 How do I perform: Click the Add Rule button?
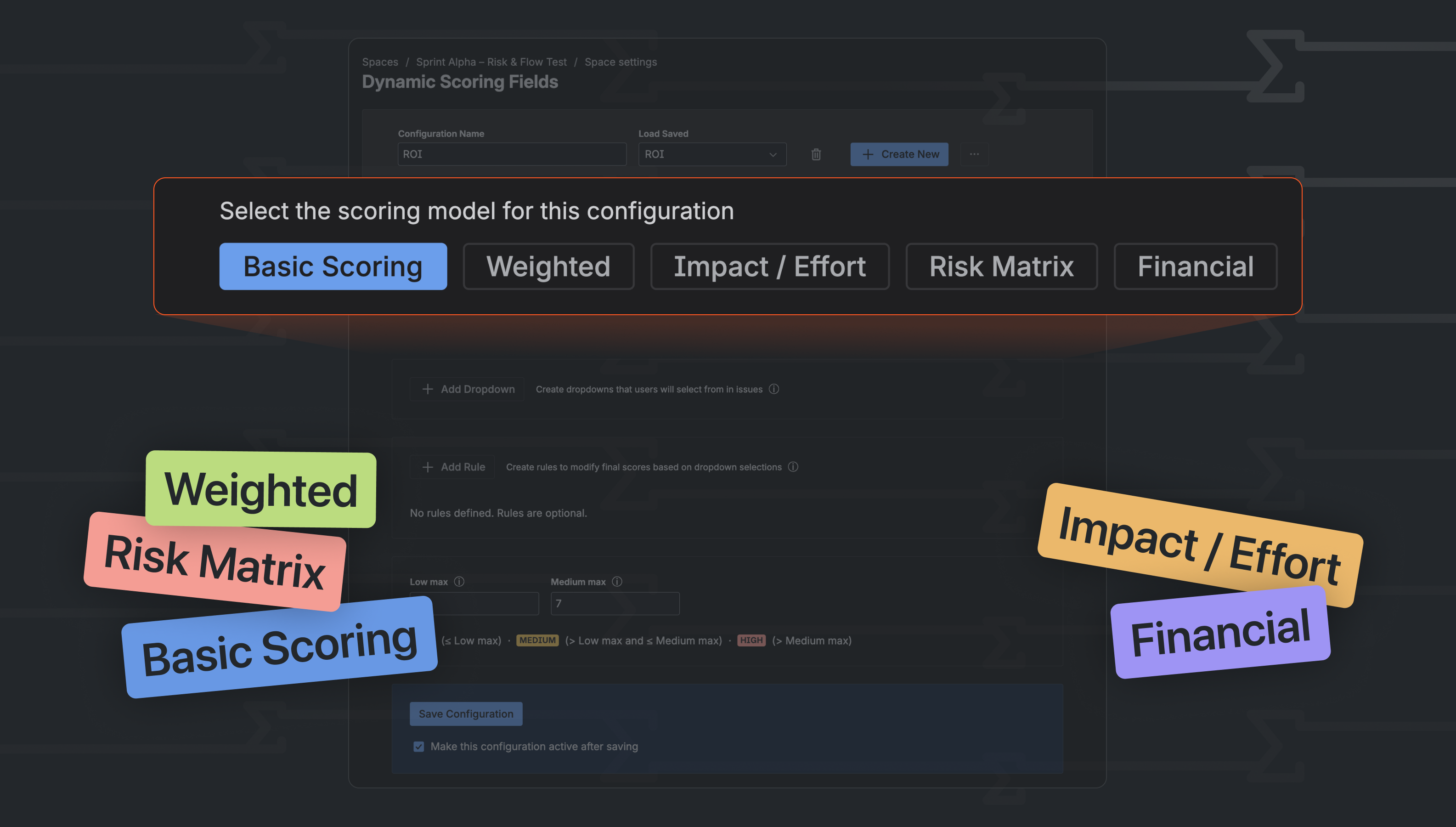tap(452, 466)
